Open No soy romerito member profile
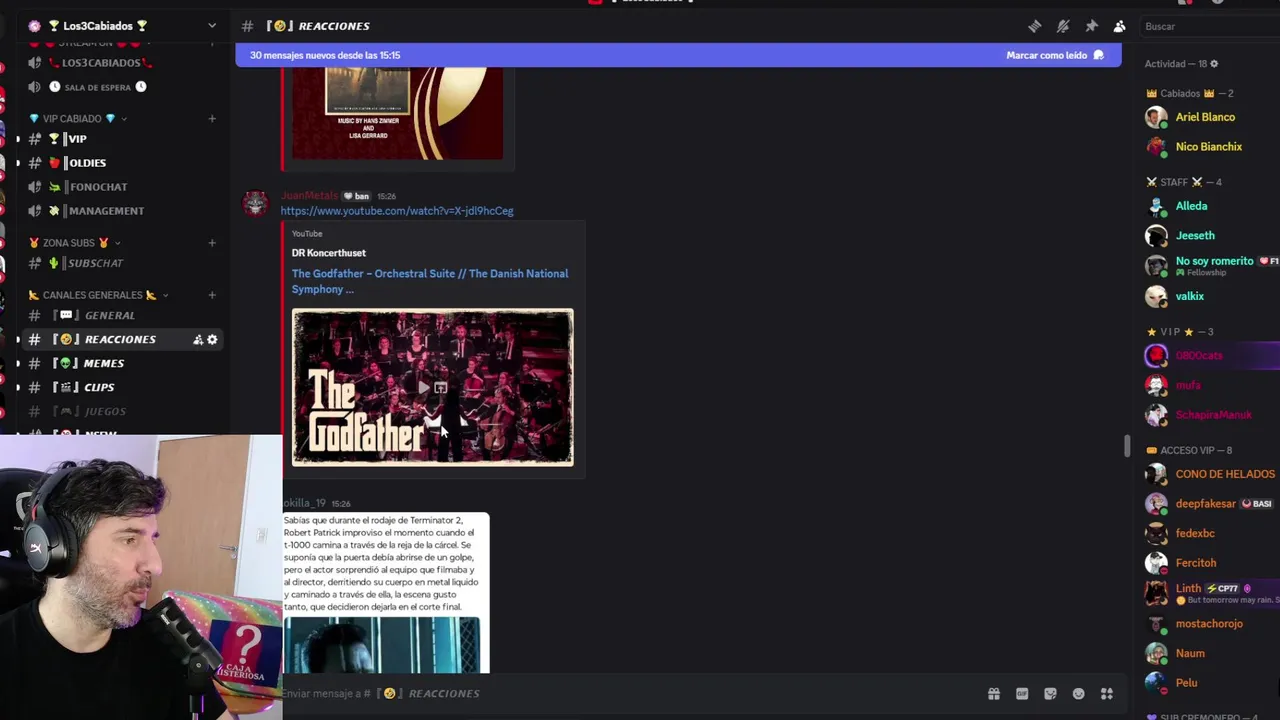Viewport: 1280px width, 720px height. click(x=1210, y=266)
